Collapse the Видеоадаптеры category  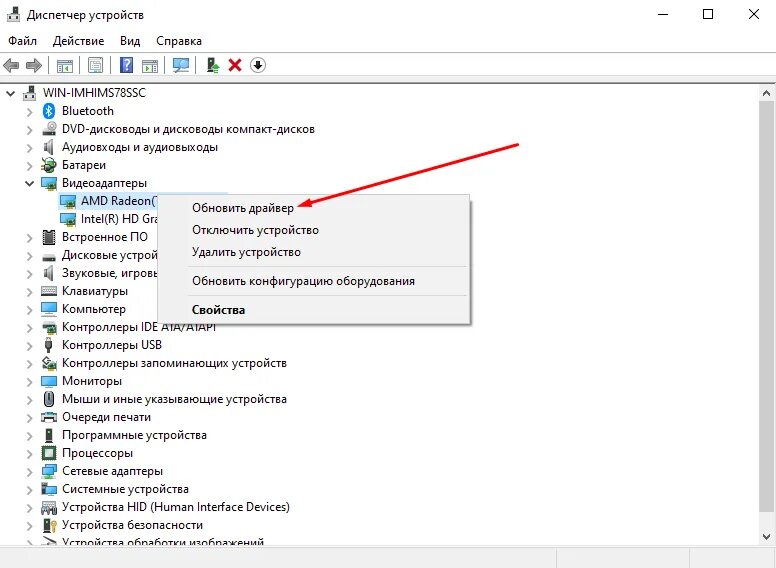(x=29, y=184)
